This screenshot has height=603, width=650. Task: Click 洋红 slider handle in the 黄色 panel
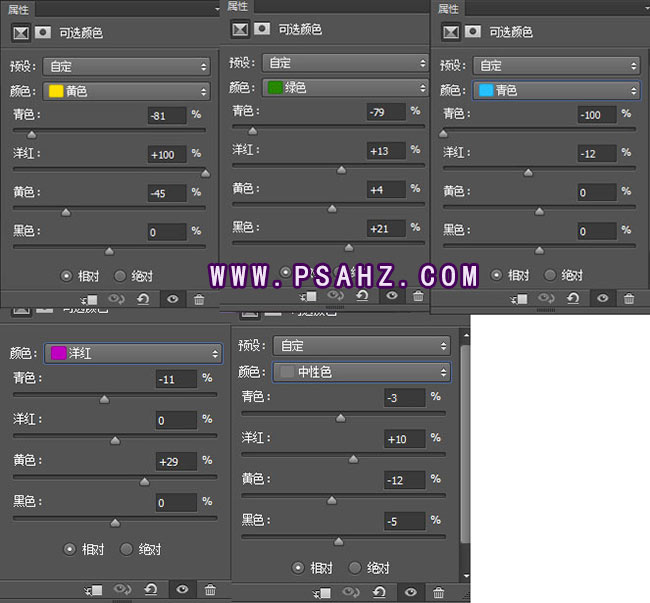click(204, 172)
